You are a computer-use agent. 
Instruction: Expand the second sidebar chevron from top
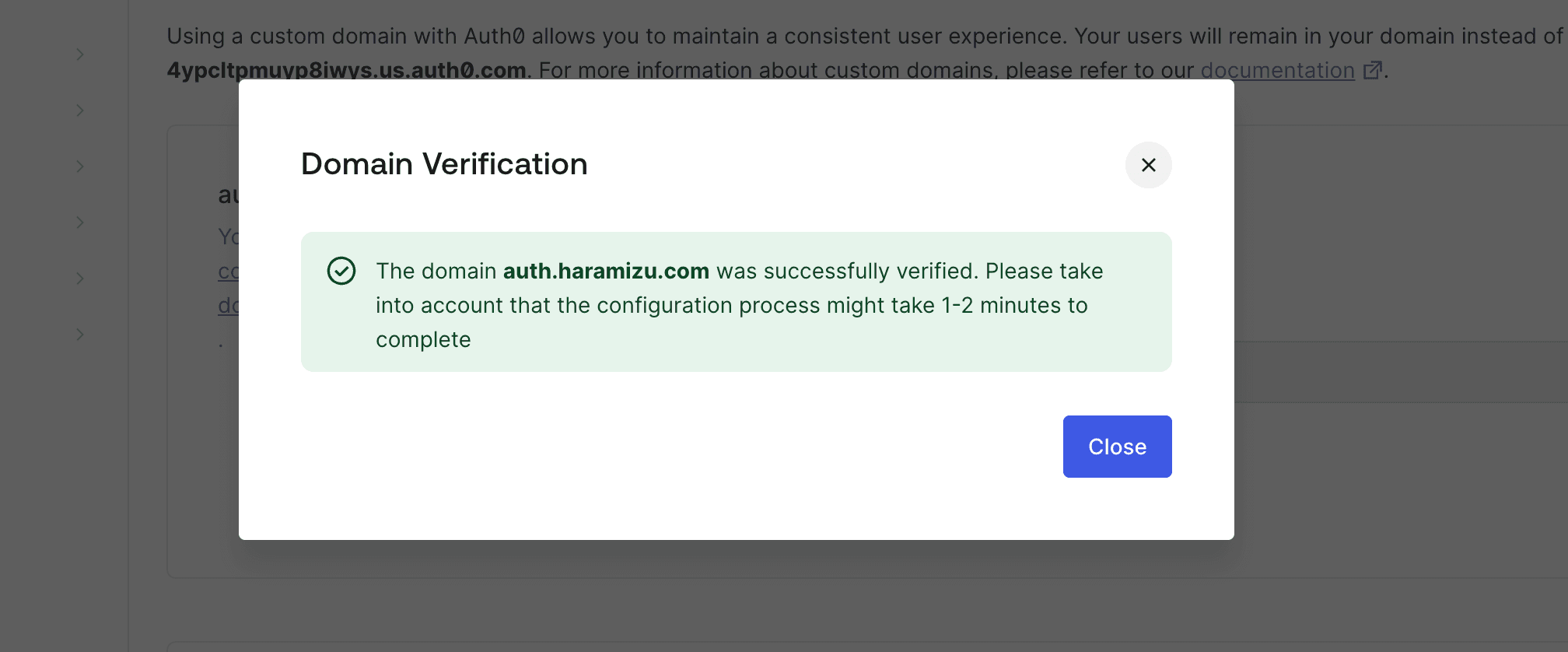click(80, 110)
